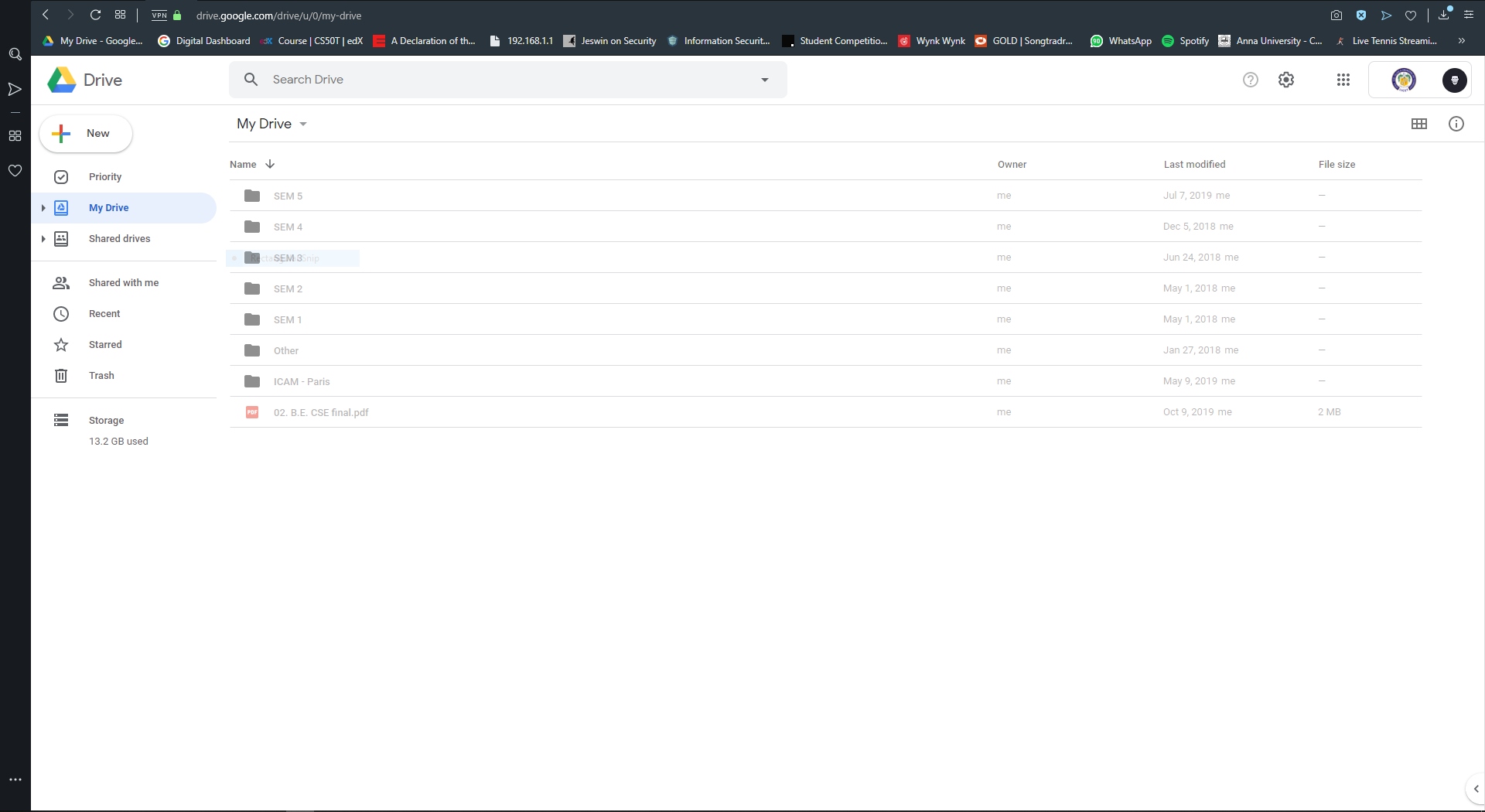The width and height of the screenshot is (1485, 812).
Task: Take a snapshot with the camera icon
Action: [x=1336, y=15]
